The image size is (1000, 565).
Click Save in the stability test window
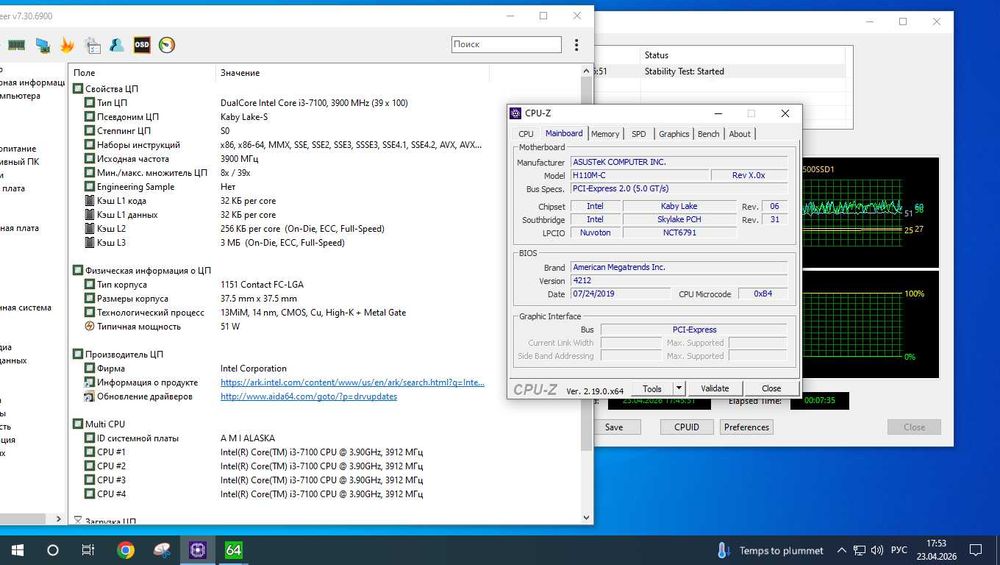pyautogui.click(x=614, y=427)
